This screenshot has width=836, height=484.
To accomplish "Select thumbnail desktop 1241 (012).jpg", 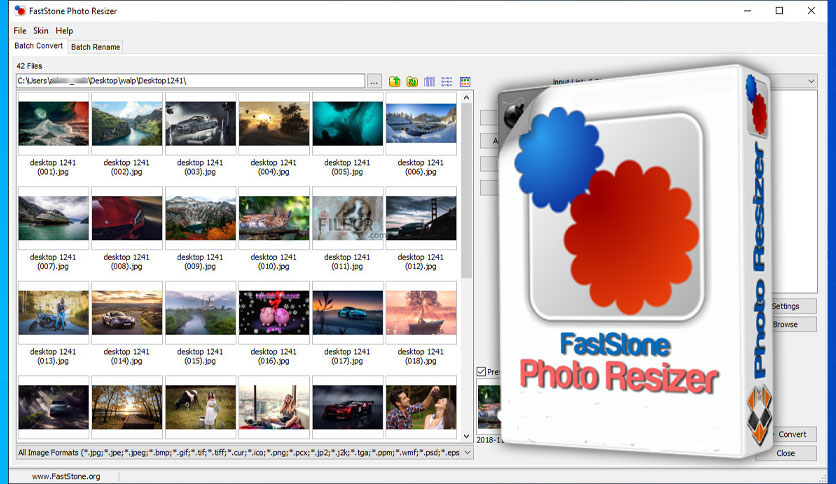I will [421, 218].
